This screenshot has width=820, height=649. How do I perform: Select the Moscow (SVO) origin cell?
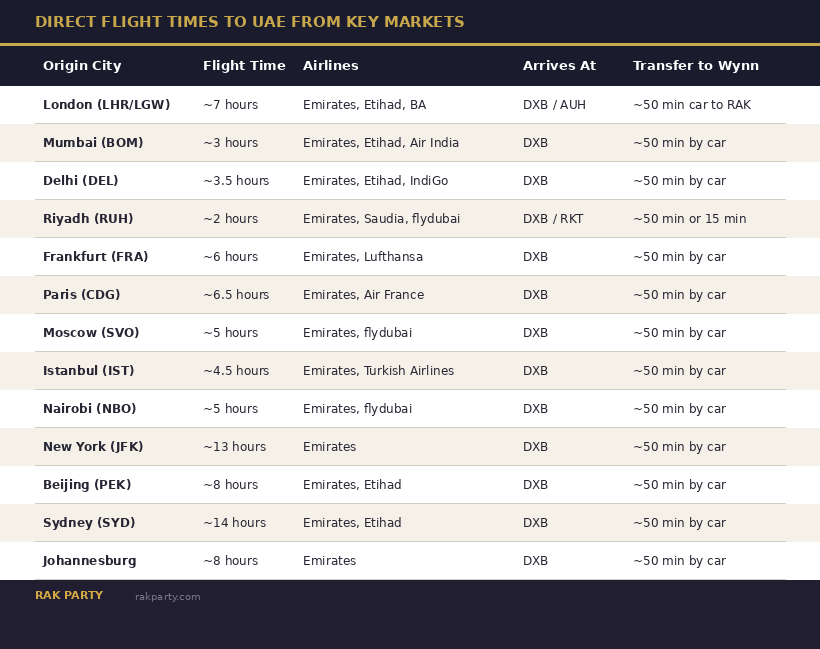click(x=91, y=333)
